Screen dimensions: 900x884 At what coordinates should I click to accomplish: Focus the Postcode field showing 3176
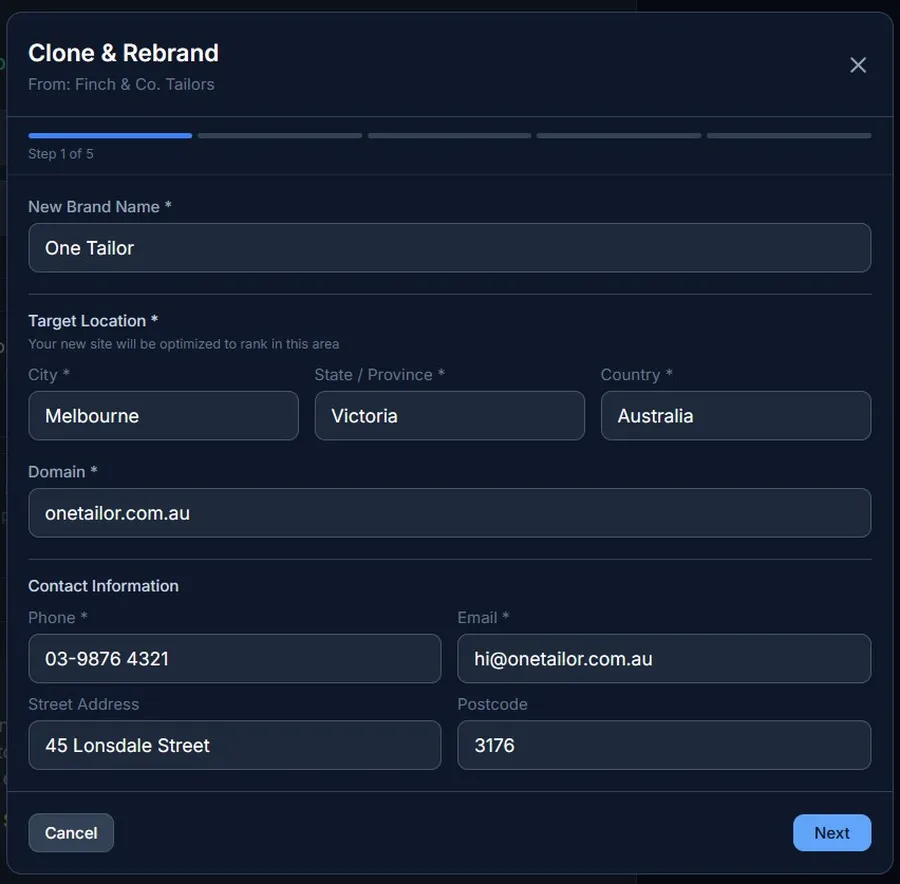(x=663, y=746)
